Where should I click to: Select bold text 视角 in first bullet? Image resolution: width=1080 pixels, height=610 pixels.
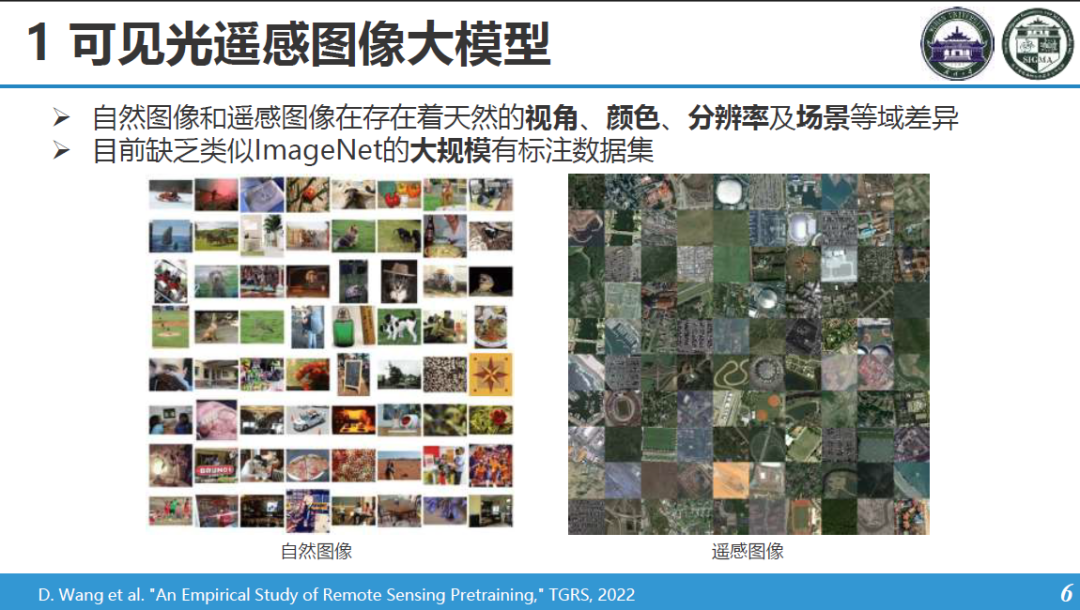coord(552,118)
